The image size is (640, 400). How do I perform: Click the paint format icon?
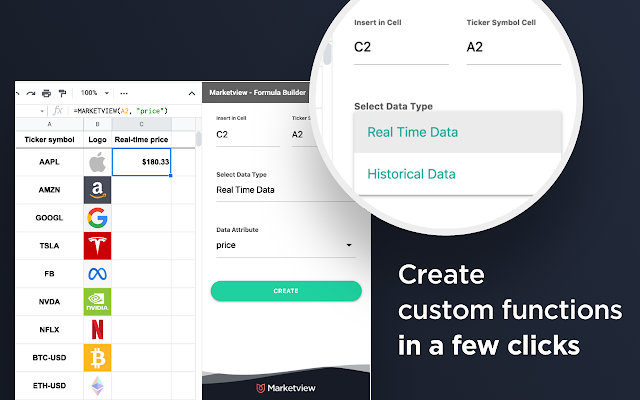tap(62, 92)
